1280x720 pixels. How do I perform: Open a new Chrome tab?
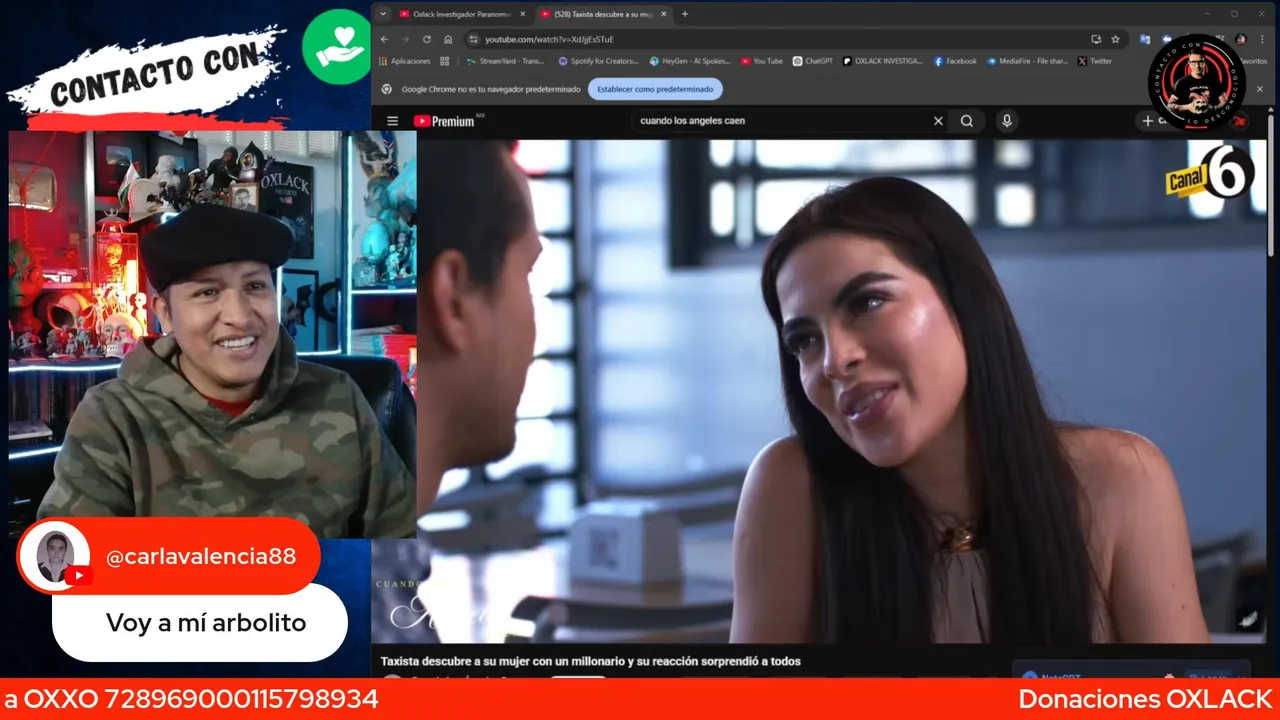coord(685,14)
